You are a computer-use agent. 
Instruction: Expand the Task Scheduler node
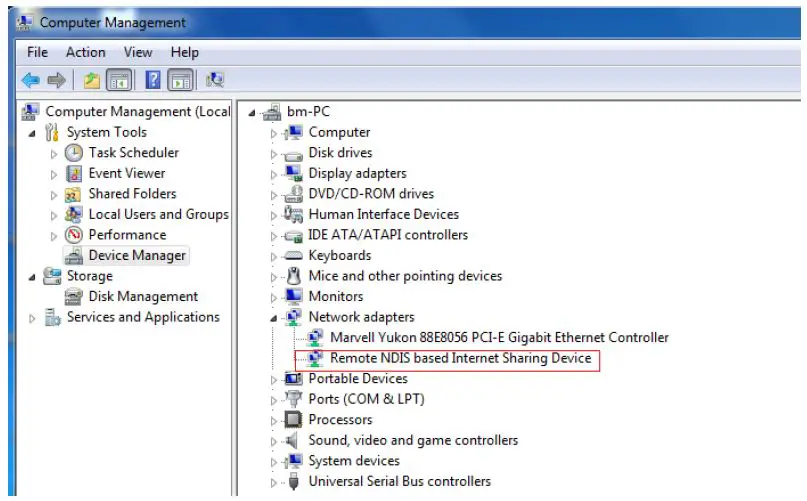pyautogui.click(x=54, y=153)
